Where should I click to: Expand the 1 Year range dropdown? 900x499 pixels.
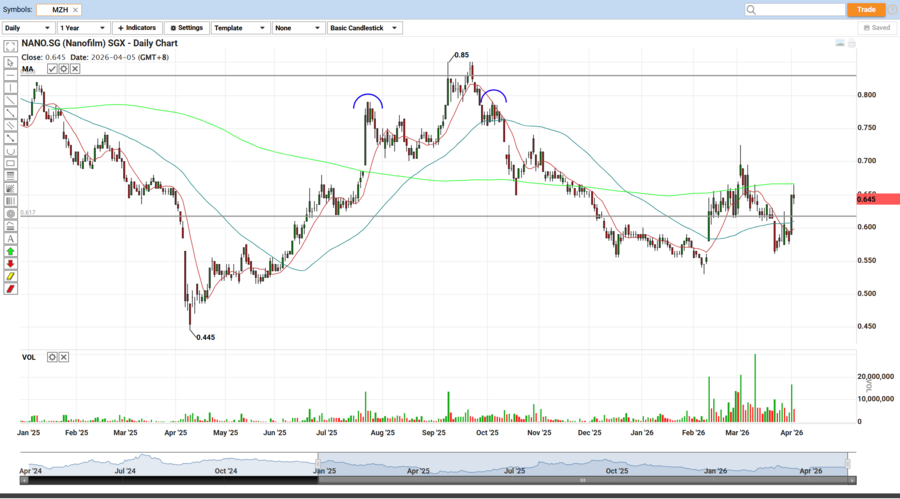point(83,28)
